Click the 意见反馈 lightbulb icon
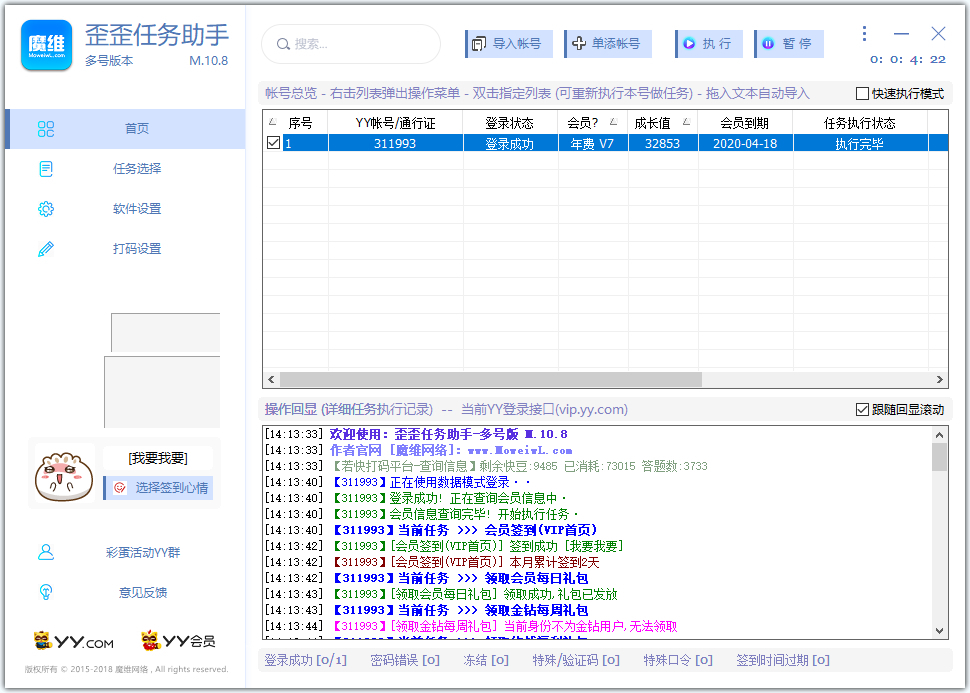The width and height of the screenshot is (970, 693). (x=46, y=592)
